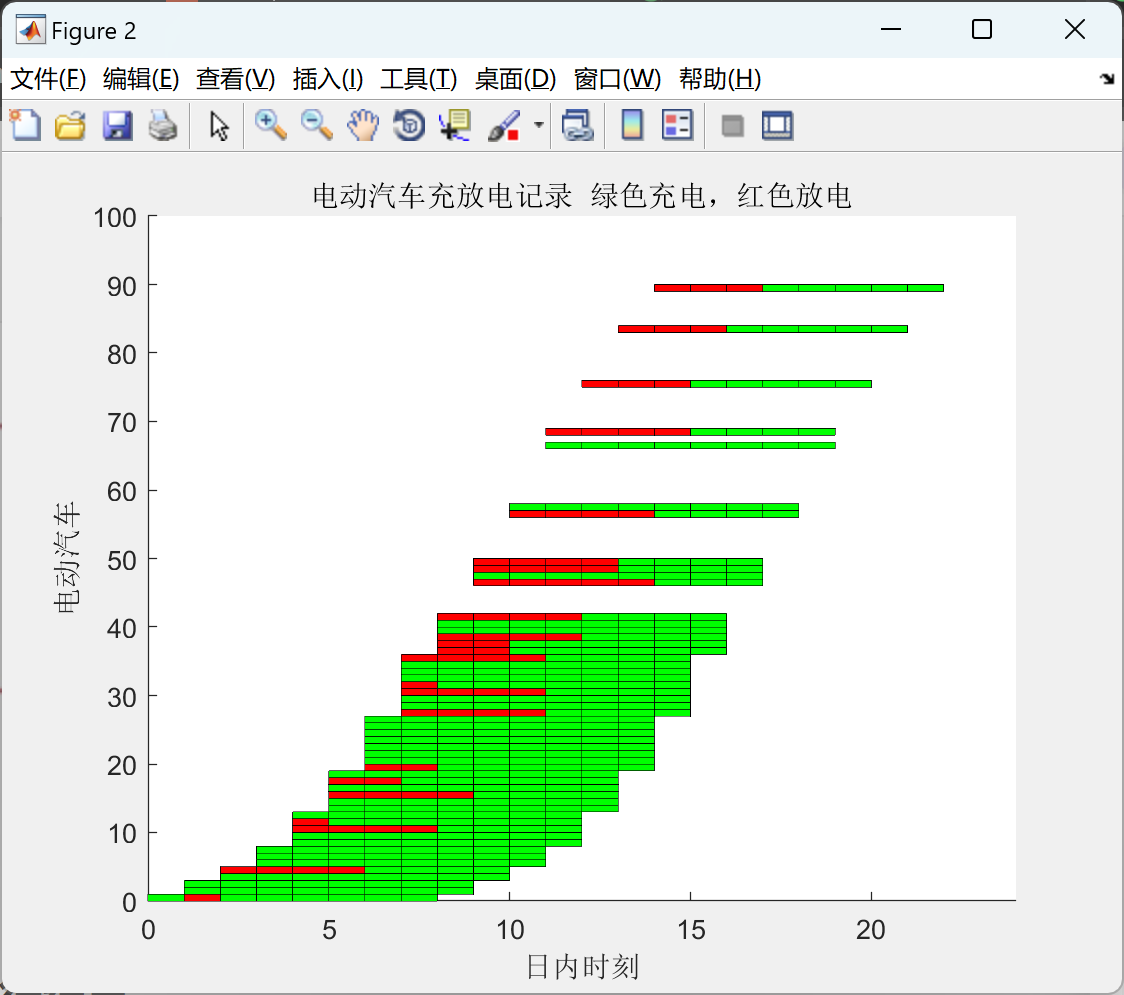
Task: Click the x-axis tick label 10
Action: click(x=510, y=930)
